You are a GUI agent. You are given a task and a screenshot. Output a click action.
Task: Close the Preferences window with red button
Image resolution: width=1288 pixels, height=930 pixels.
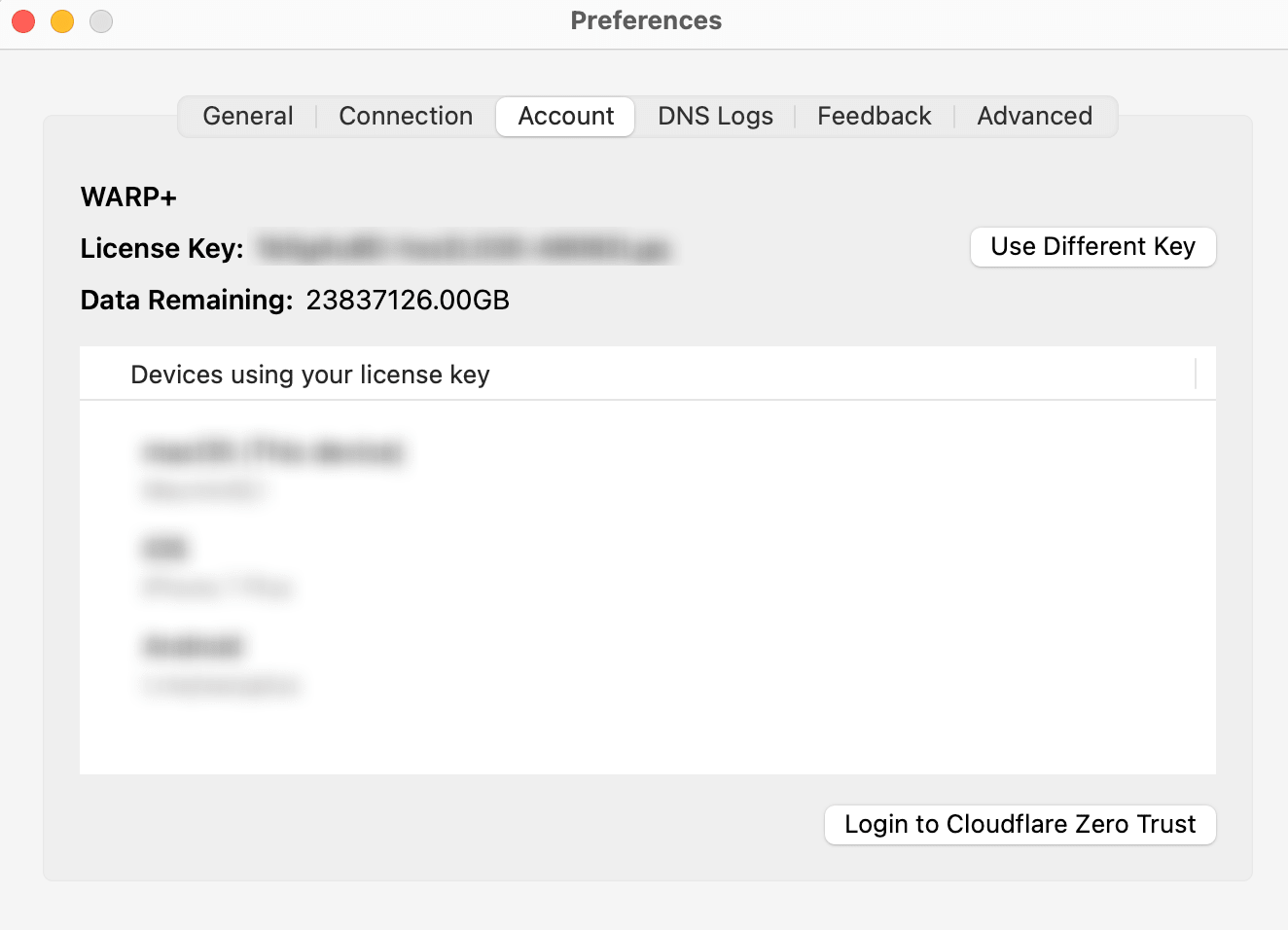tap(23, 20)
